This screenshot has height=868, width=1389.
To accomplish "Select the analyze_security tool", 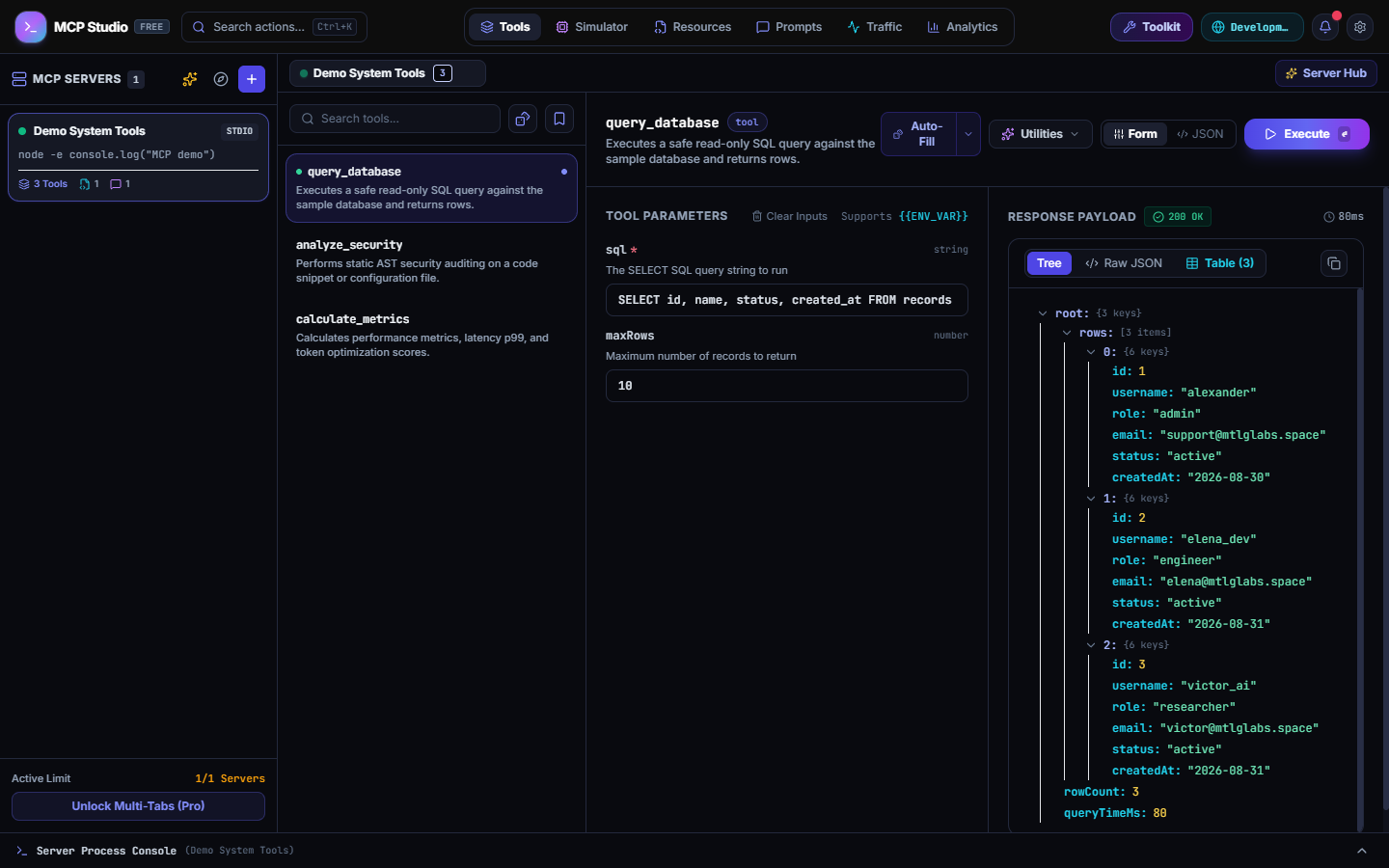I will point(431,260).
